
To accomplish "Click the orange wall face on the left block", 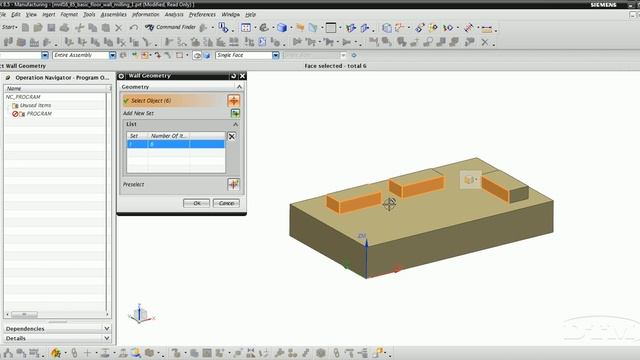I will point(360,202).
